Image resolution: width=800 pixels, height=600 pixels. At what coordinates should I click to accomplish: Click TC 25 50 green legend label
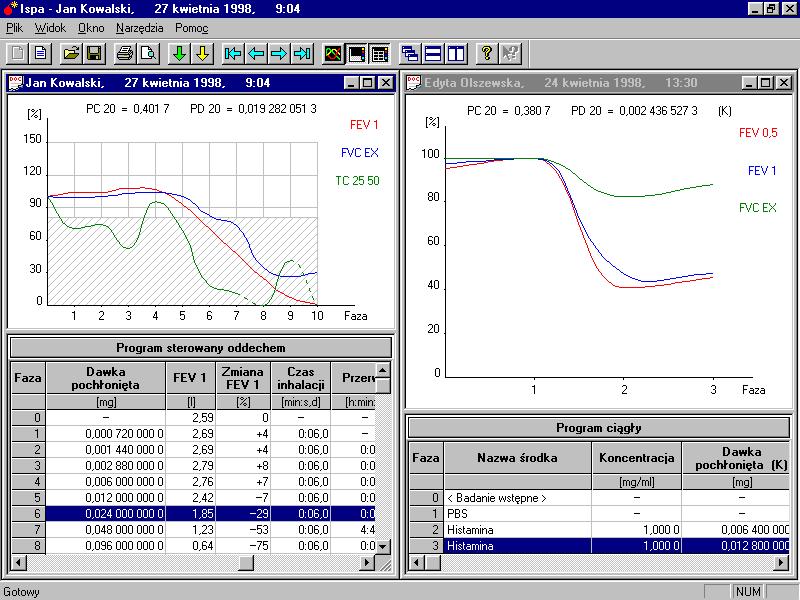coord(357,181)
